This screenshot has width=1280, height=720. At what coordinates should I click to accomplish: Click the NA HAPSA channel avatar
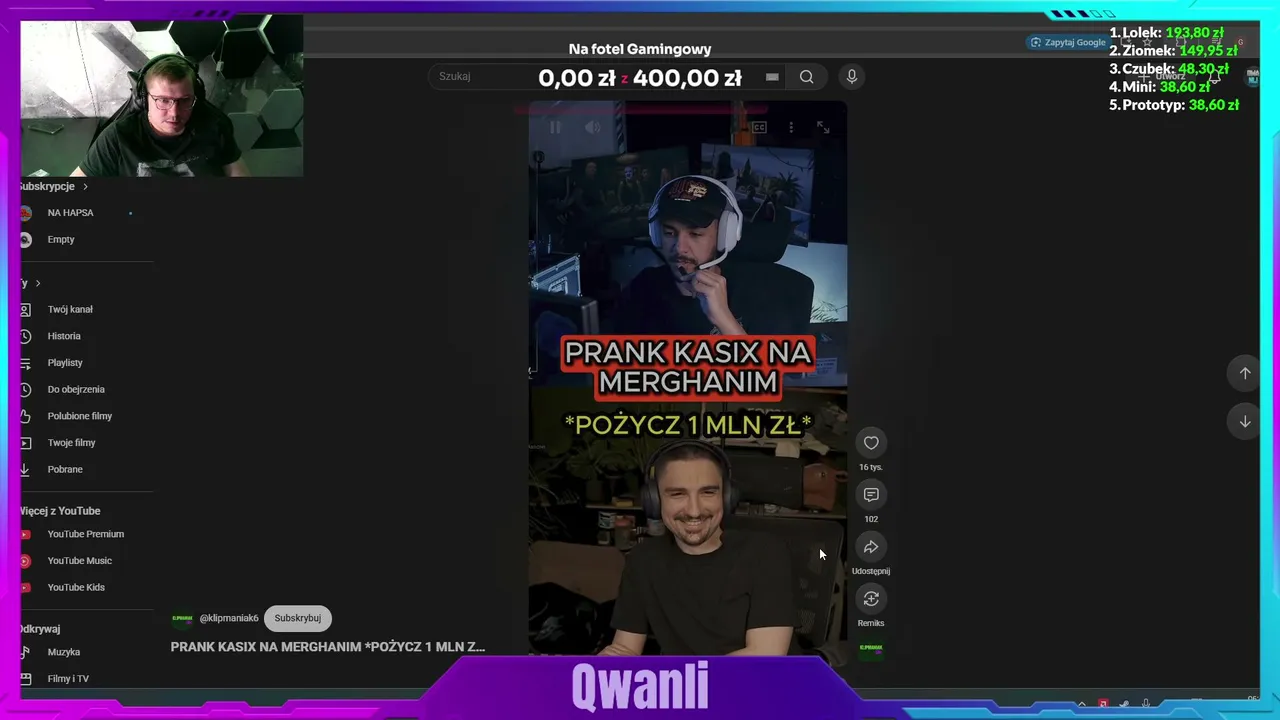[25, 213]
